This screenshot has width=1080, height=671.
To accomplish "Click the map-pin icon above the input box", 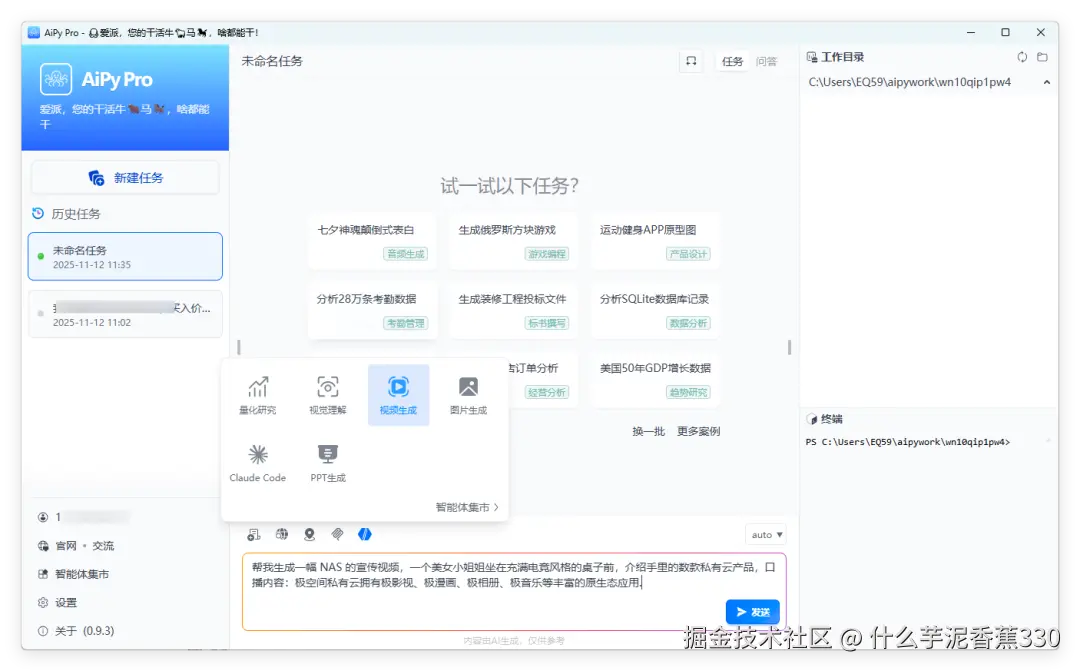I will click(x=309, y=534).
